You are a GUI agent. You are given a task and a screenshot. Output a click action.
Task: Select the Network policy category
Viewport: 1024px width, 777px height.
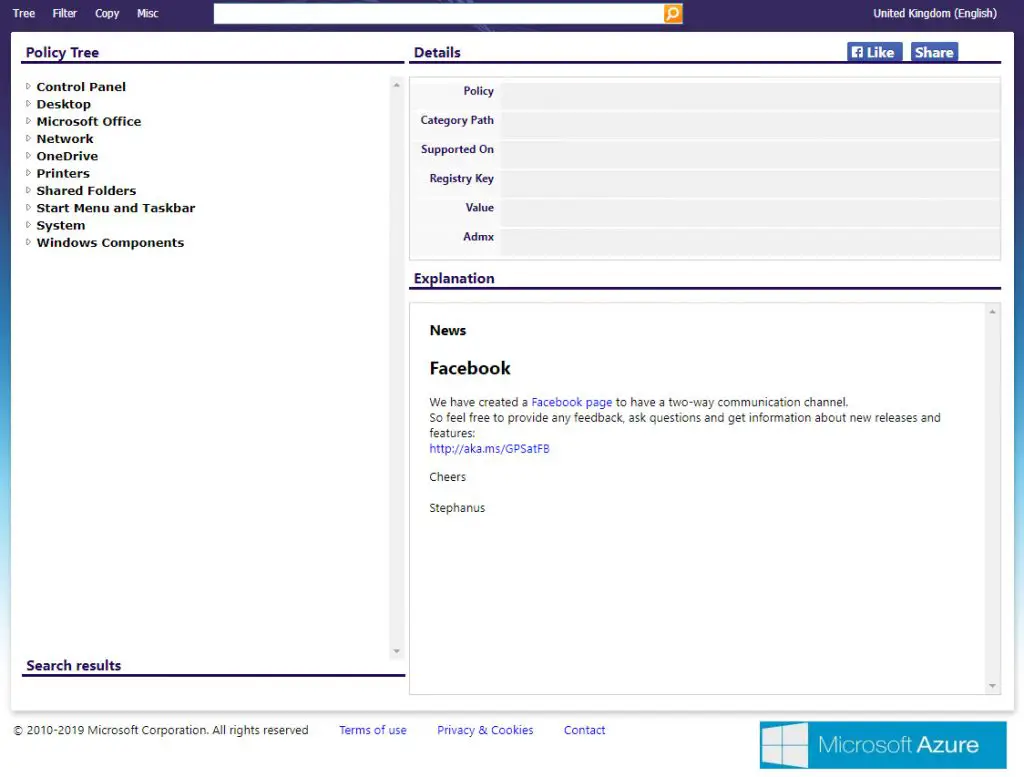click(65, 139)
